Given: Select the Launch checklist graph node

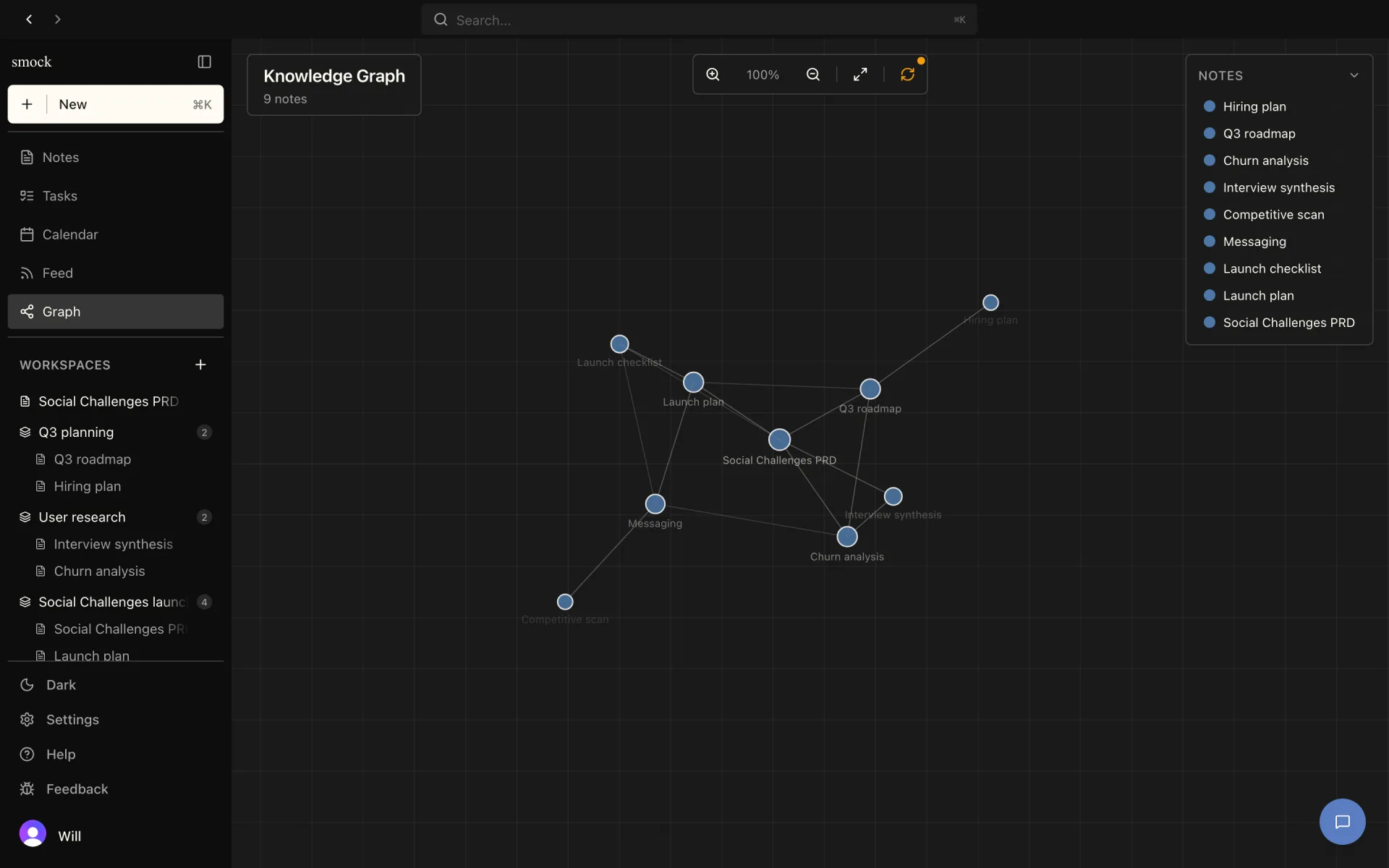Looking at the screenshot, I should 619,344.
